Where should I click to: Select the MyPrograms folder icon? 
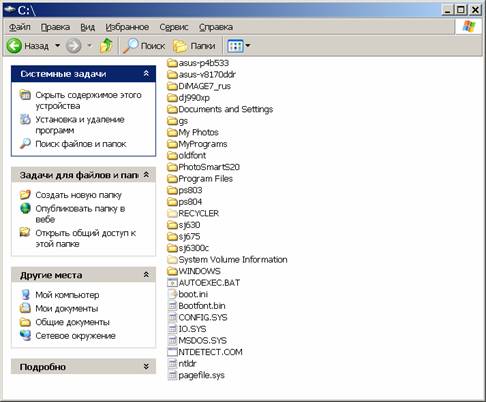pyautogui.click(x=172, y=144)
